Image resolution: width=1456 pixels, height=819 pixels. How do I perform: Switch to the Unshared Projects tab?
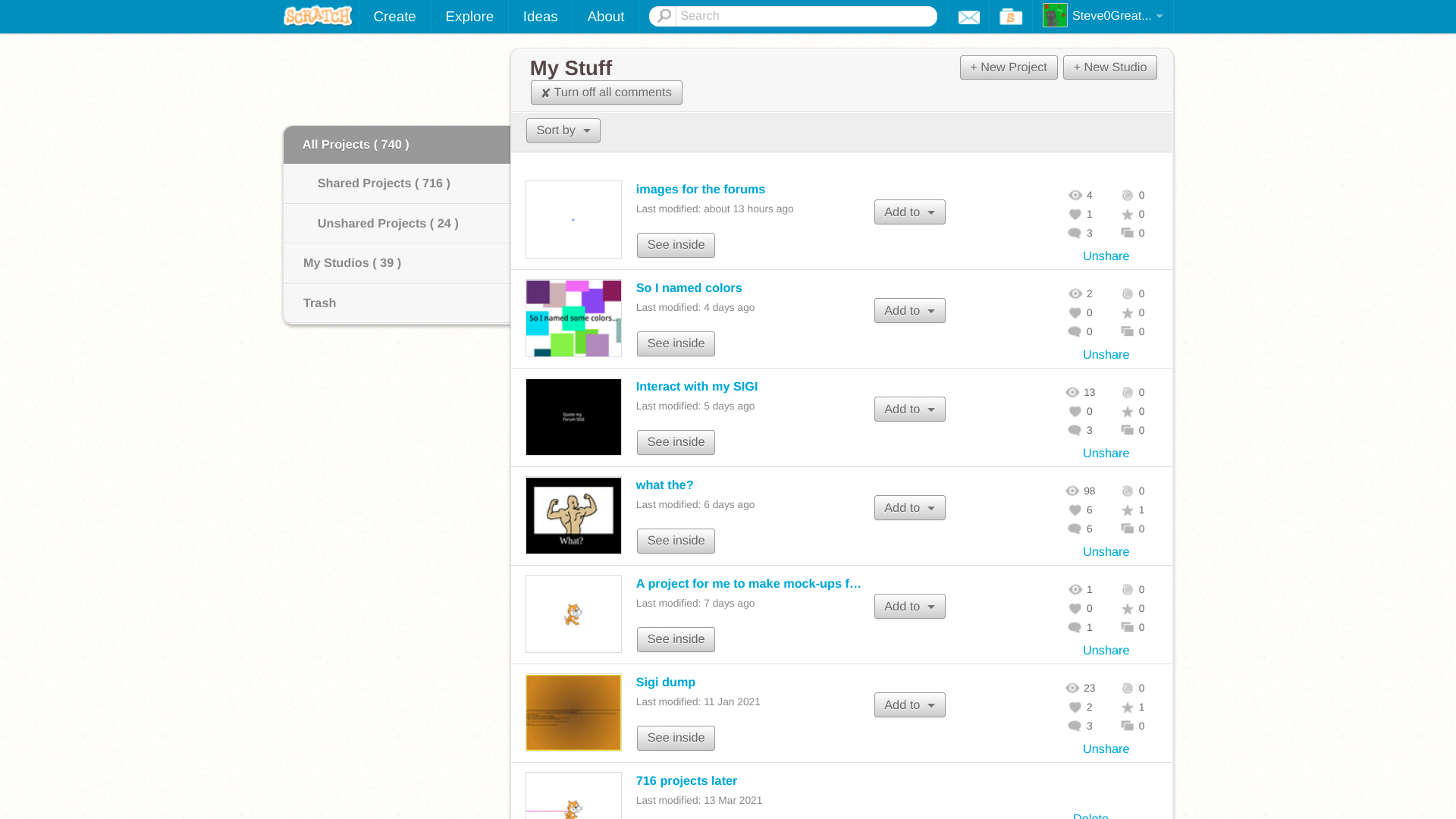(x=388, y=224)
